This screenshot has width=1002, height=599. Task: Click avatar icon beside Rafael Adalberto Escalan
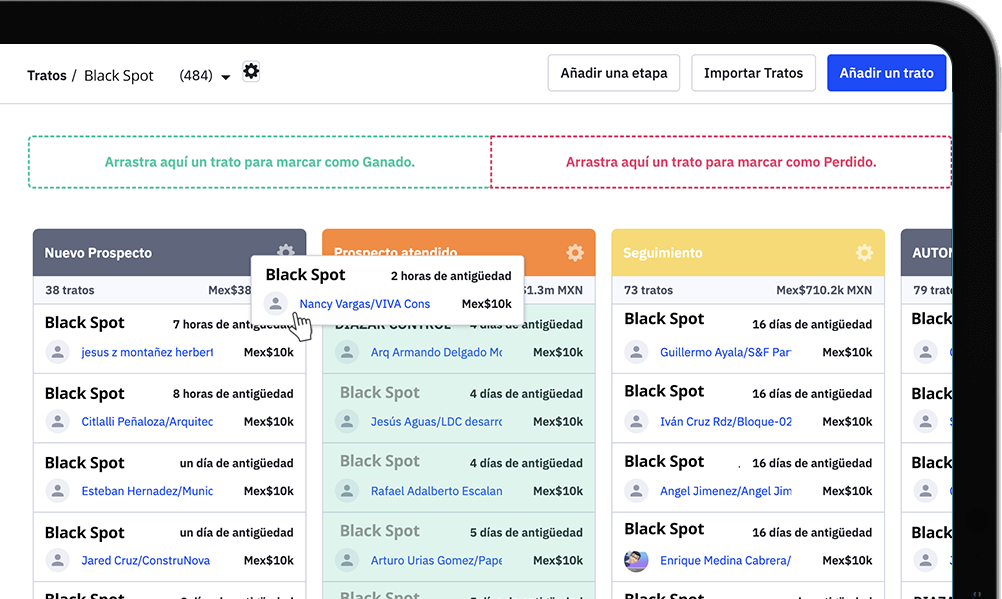tap(347, 491)
